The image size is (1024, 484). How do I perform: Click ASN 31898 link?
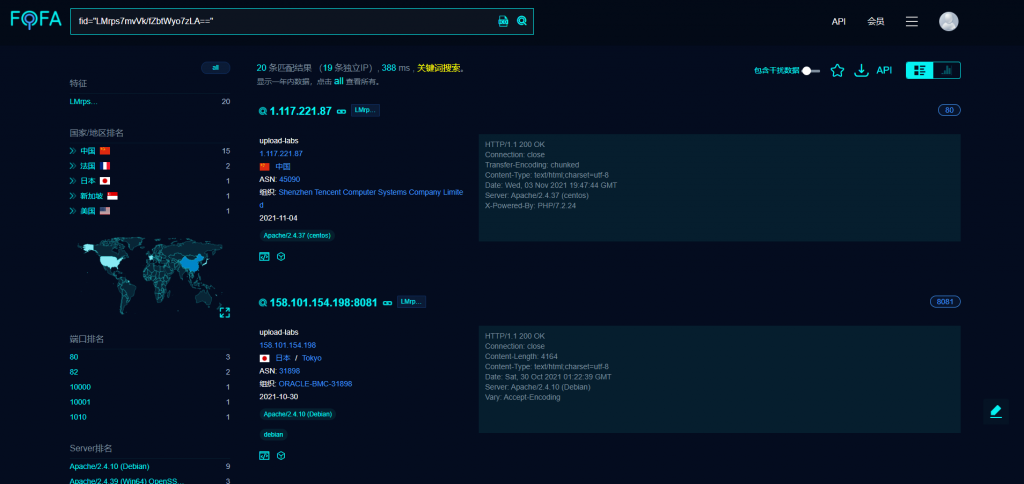[289, 371]
